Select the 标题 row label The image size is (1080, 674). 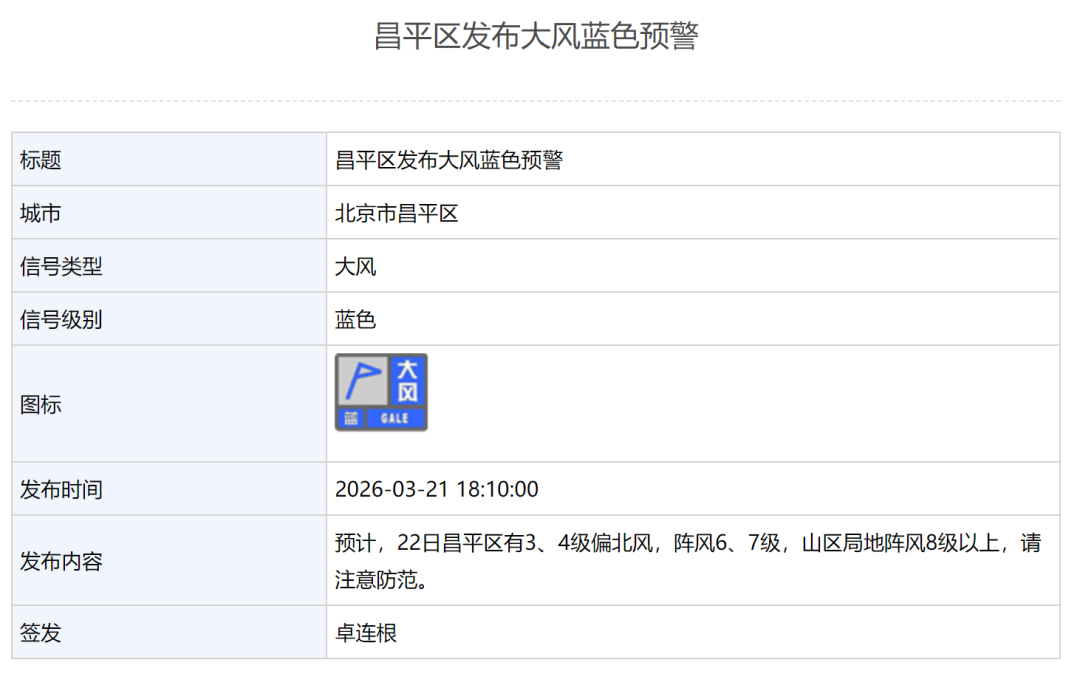[x=41, y=160]
